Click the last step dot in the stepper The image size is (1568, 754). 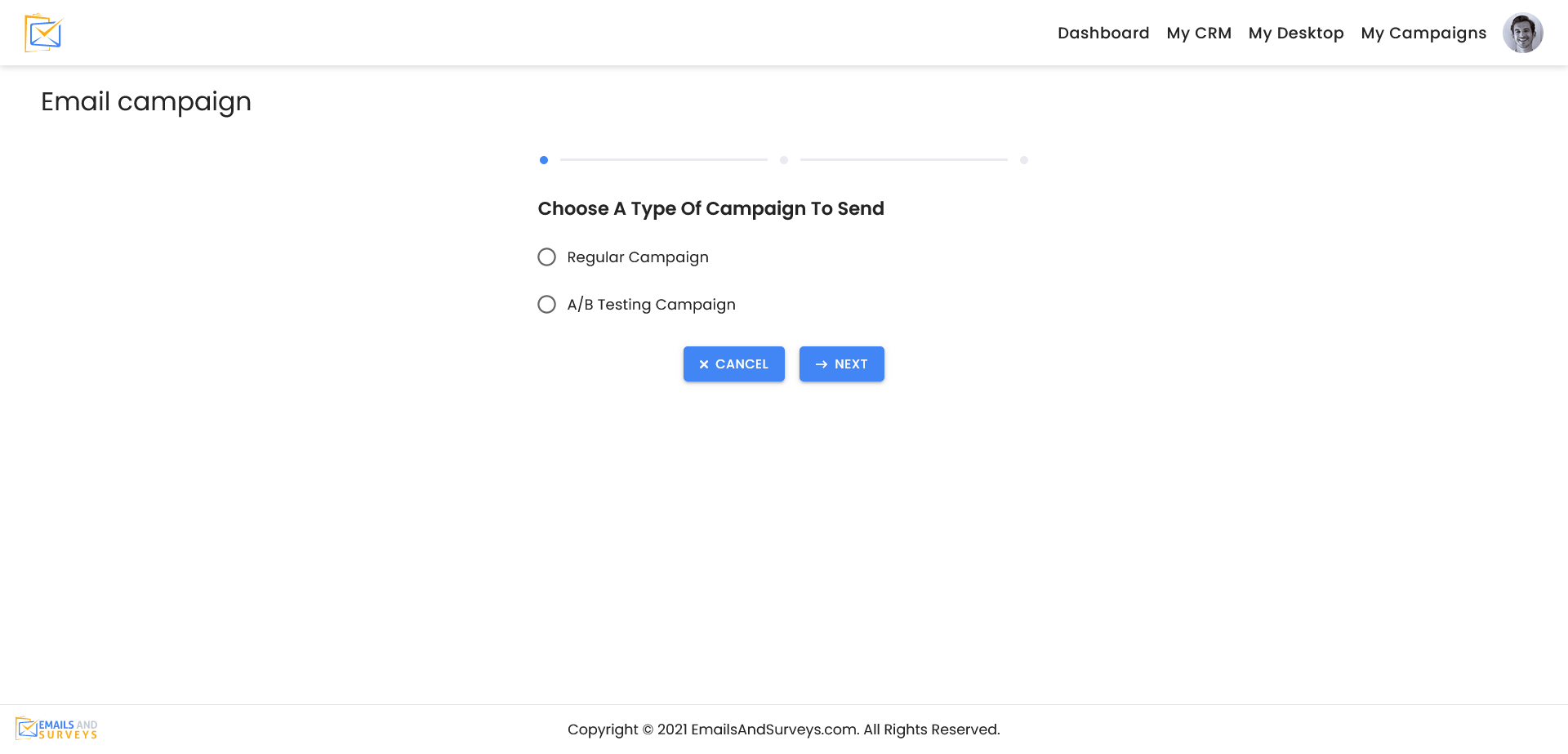1024,160
